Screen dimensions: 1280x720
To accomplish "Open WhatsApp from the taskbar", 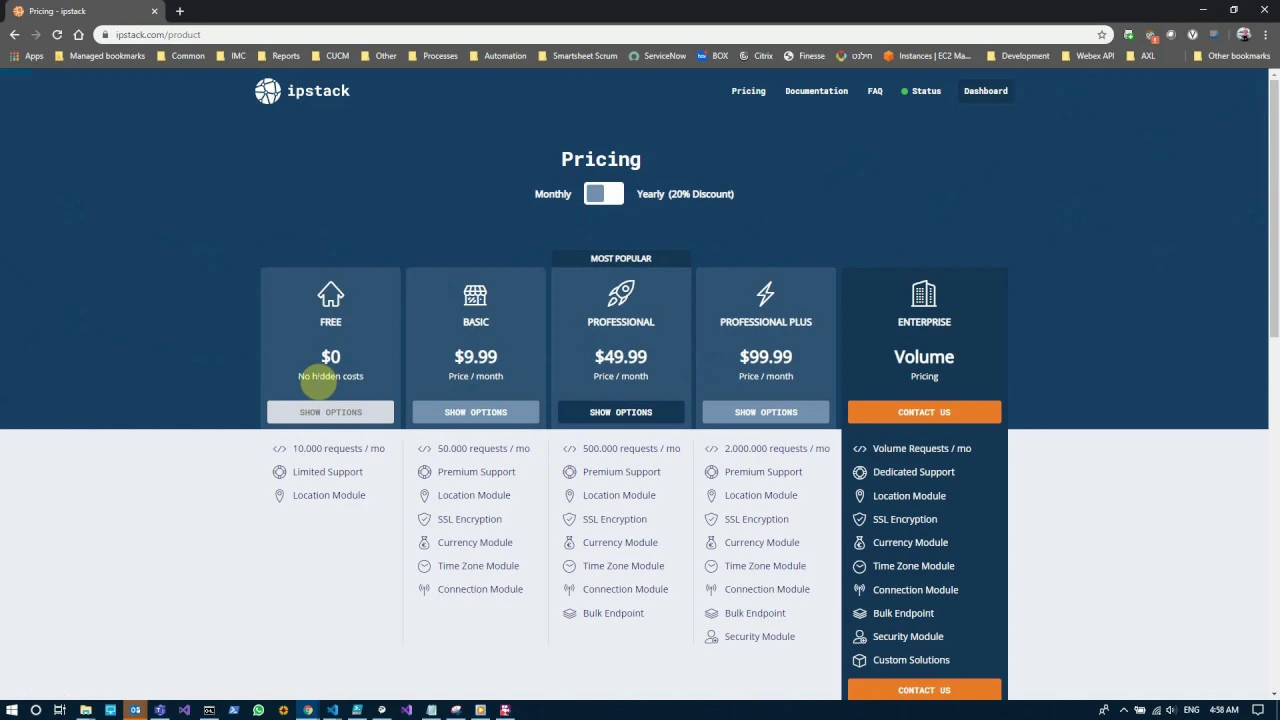I will pos(258,710).
